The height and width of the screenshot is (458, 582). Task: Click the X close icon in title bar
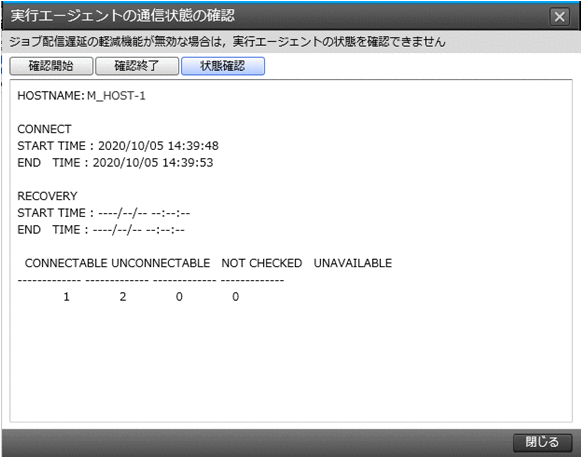coord(560,17)
